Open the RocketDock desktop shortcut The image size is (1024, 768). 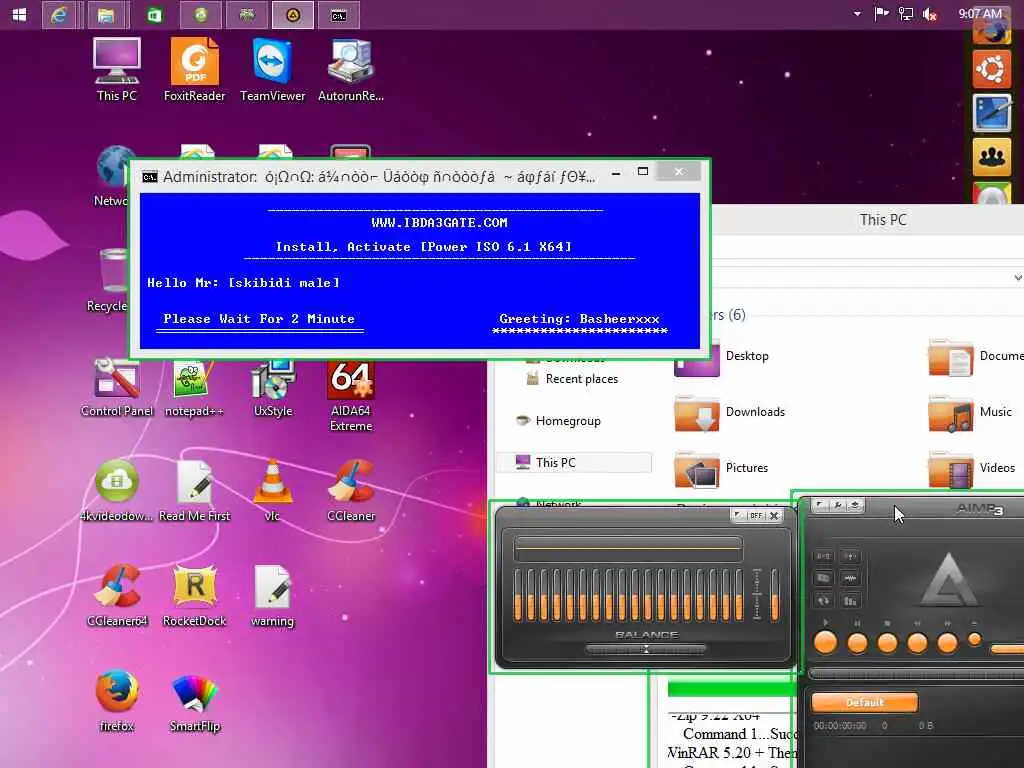click(x=195, y=596)
